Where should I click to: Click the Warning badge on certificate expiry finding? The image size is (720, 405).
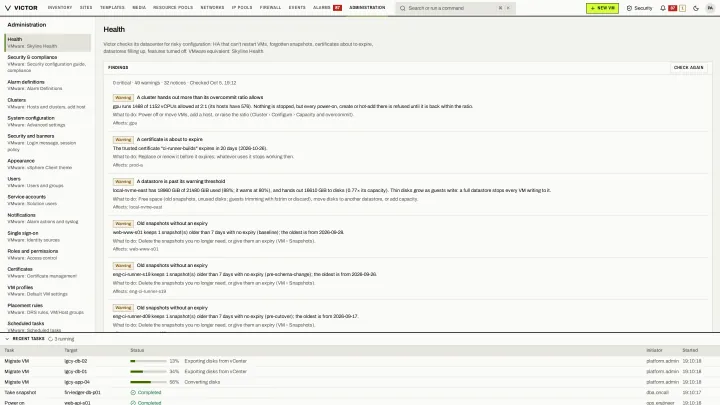pos(123,140)
